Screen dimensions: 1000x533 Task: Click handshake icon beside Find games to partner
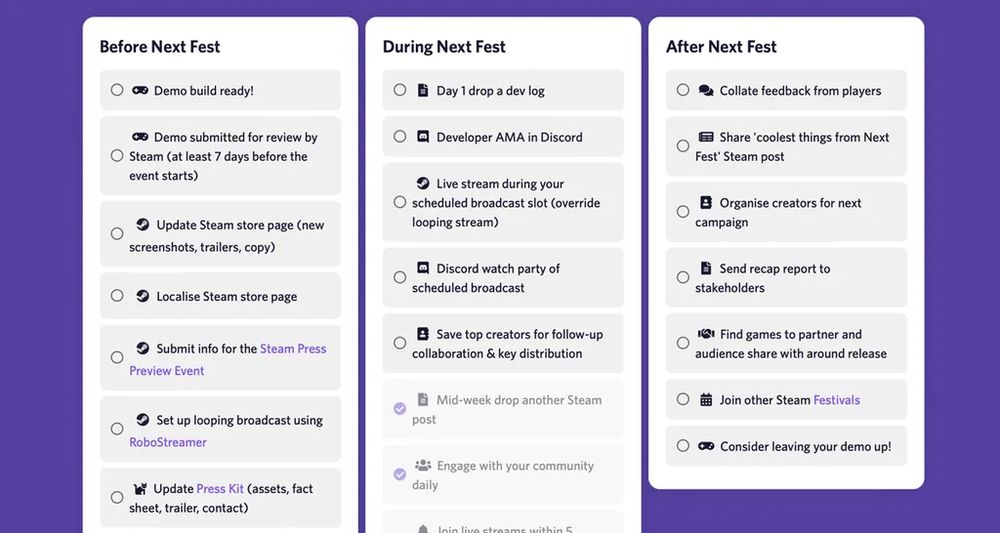[706, 334]
